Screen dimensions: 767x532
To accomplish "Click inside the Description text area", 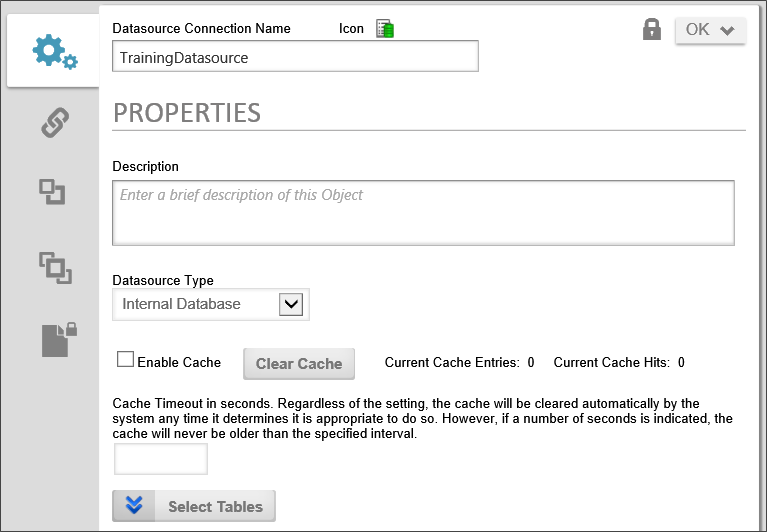I will click(x=423, y=212).
